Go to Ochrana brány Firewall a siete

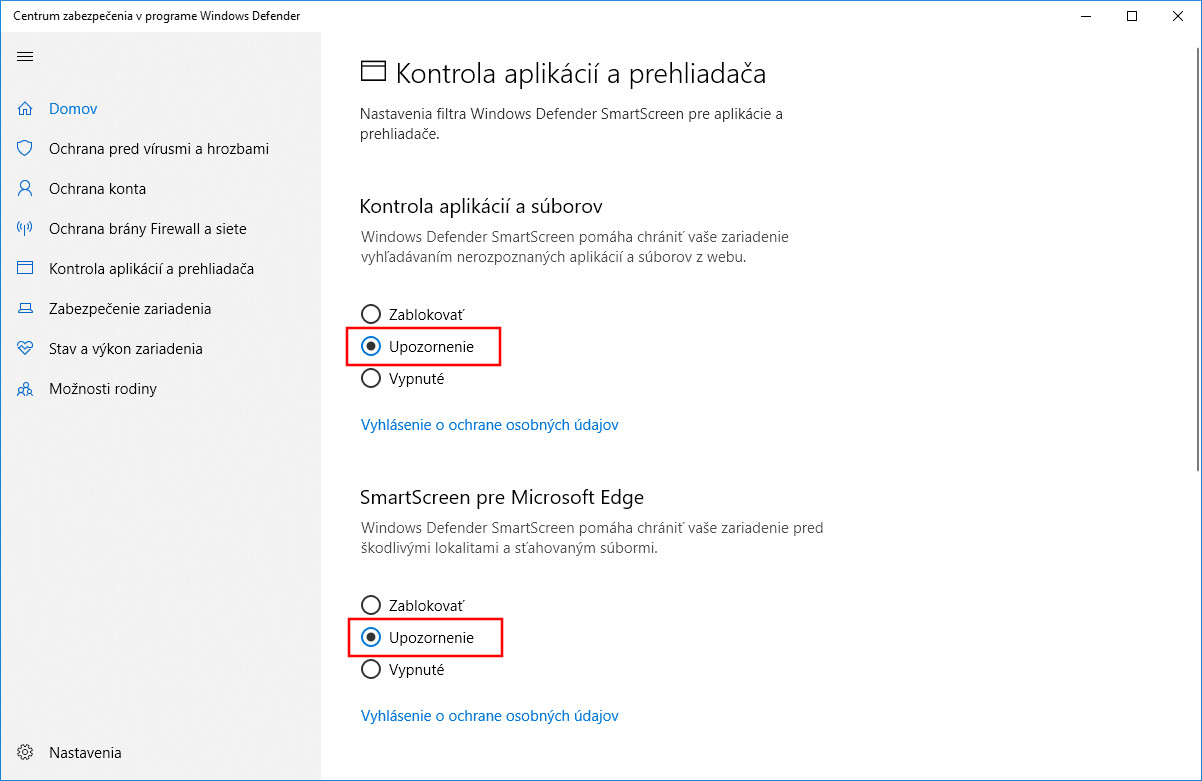[x=147, y=229]
